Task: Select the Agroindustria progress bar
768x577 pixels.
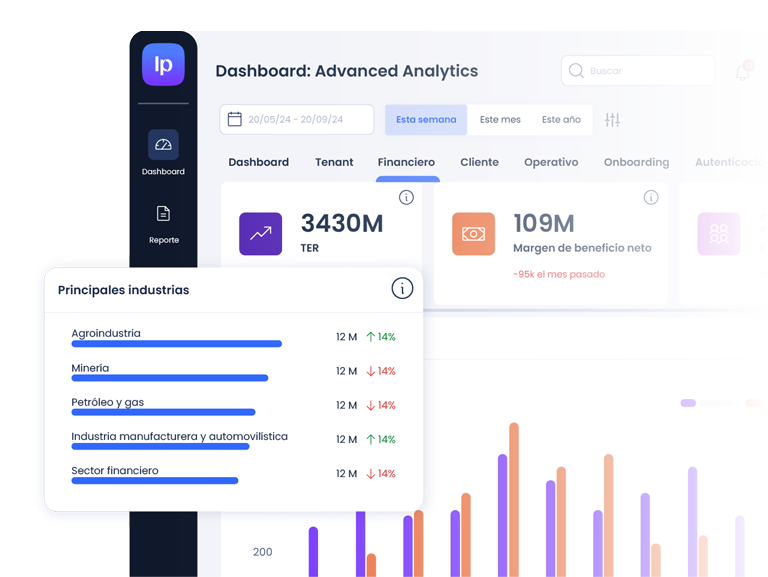Action: 176,344
